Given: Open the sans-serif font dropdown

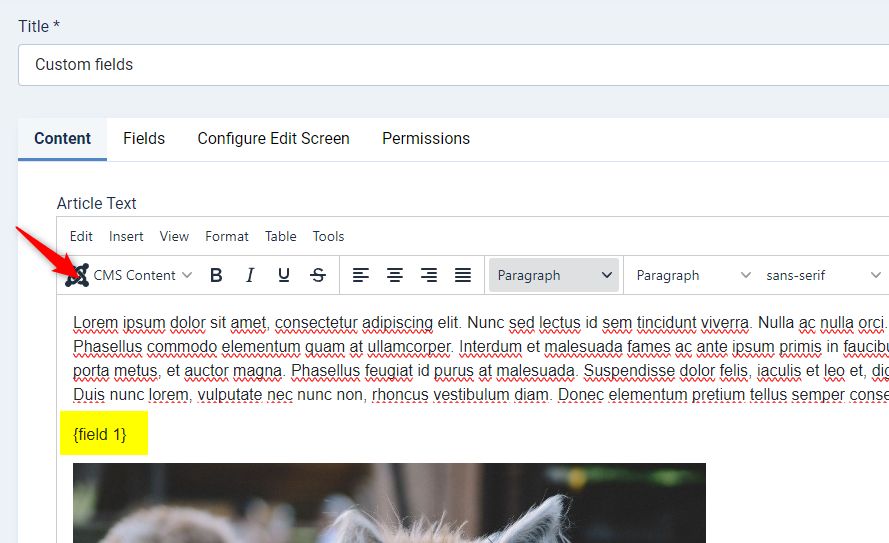Looking at the screenshot, I should pyautogui.click(x=823, y=275).
